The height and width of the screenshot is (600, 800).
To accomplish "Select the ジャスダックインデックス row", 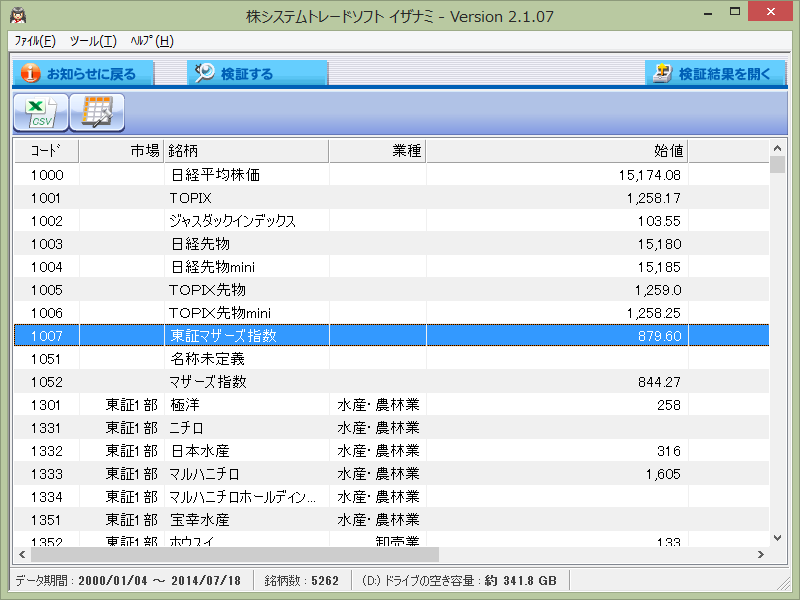I will [391, 221].
